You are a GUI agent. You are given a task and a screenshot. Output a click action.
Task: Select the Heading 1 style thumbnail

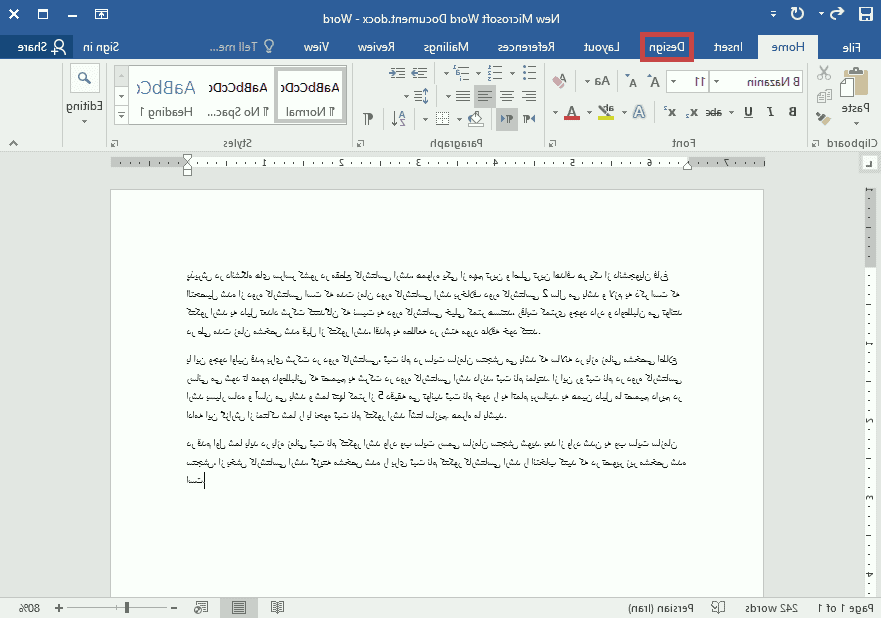(158, 97)
